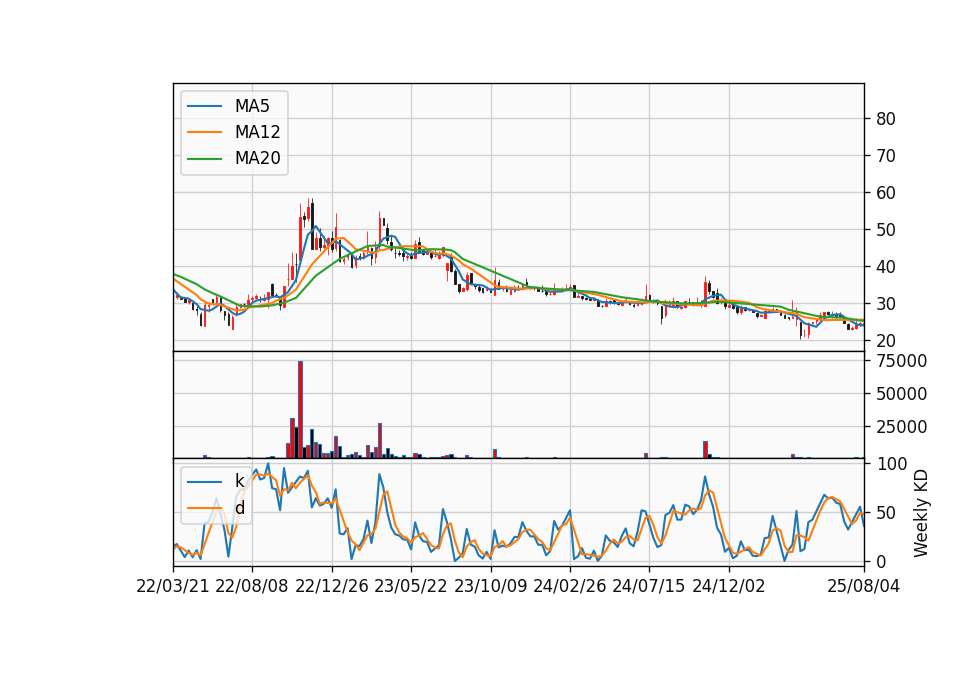This screenshot has width=960, height=690.
Task: Click the MA20 legend label
Action: (x=257, y=158)
